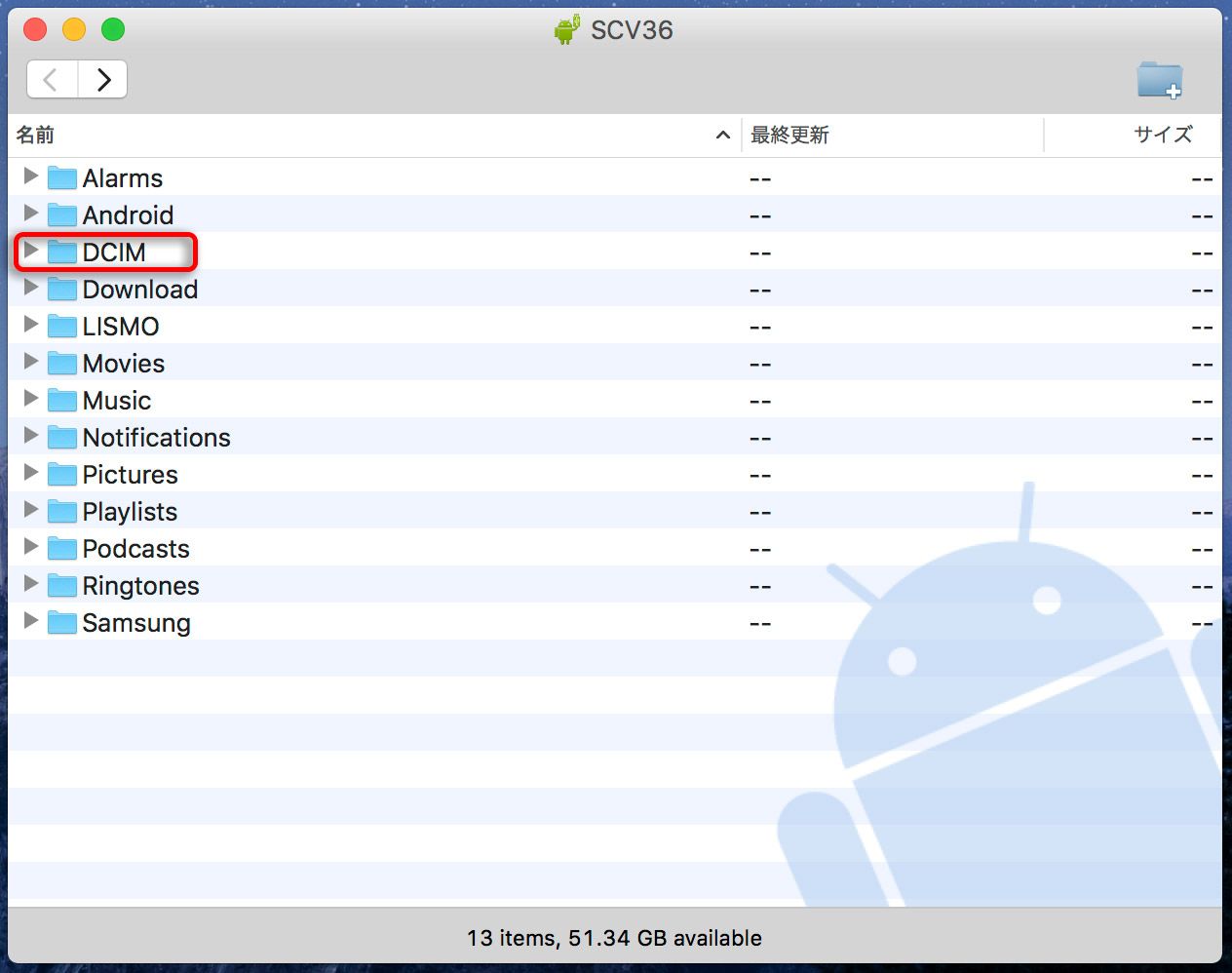Expand the Movies folder triangle
Screen dimensions: 1232x973
click(x=30, y=362)
